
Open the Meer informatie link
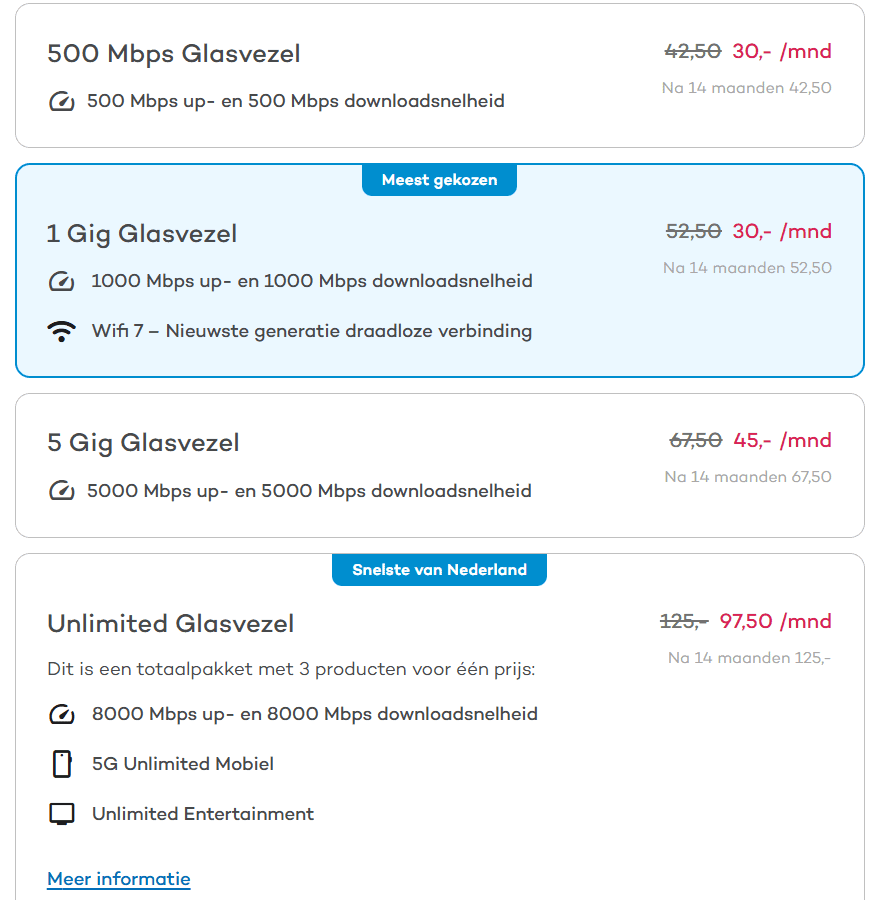pos(118,879)
